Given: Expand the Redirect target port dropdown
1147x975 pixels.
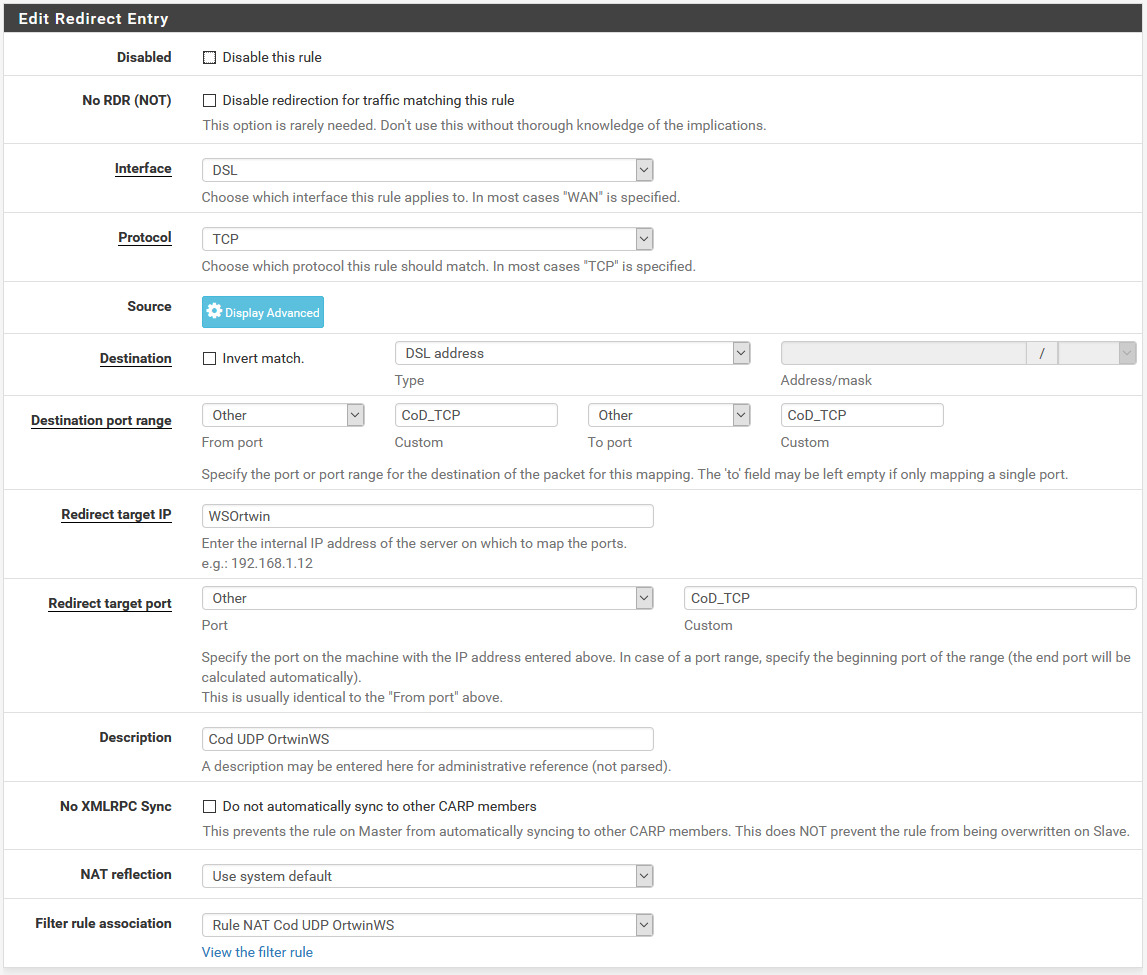Looking at the screenshot, I should (427, 598).
